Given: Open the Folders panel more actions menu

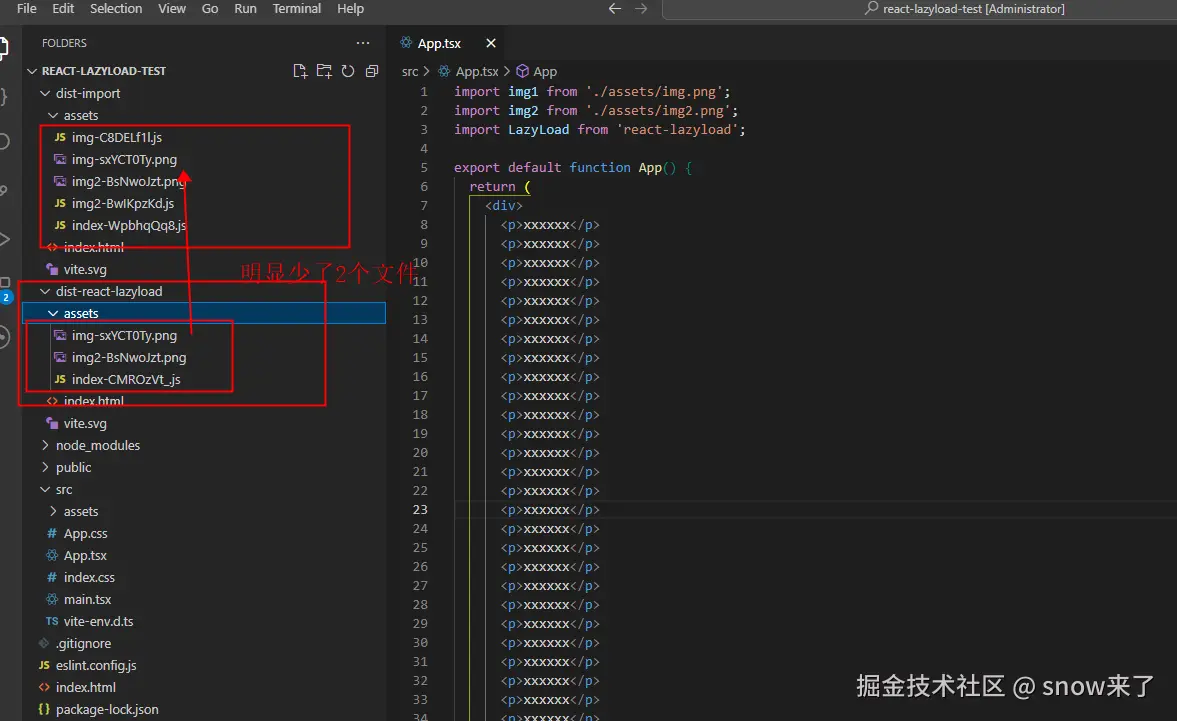Looking at the screenshot, I should click(362, 43).
